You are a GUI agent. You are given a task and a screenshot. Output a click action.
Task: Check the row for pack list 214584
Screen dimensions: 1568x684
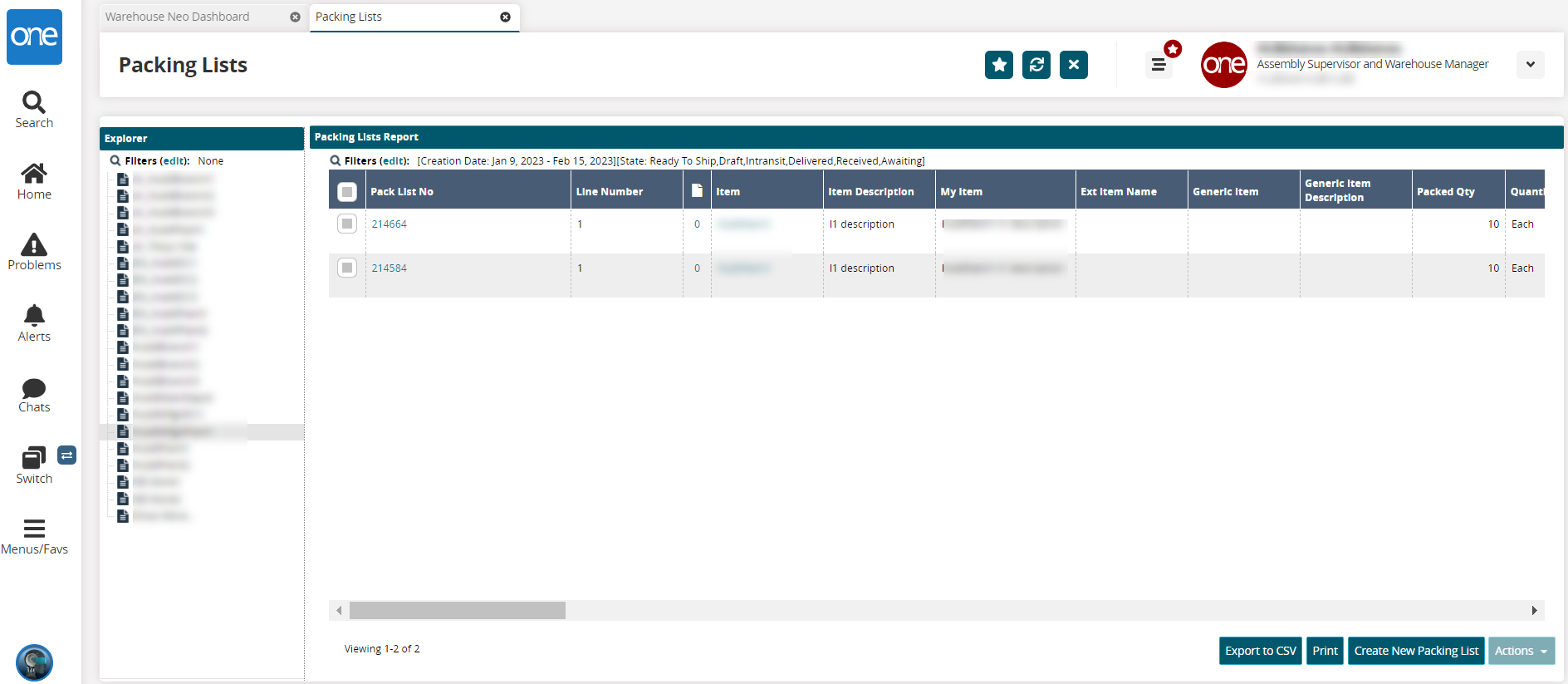(347, 268)
